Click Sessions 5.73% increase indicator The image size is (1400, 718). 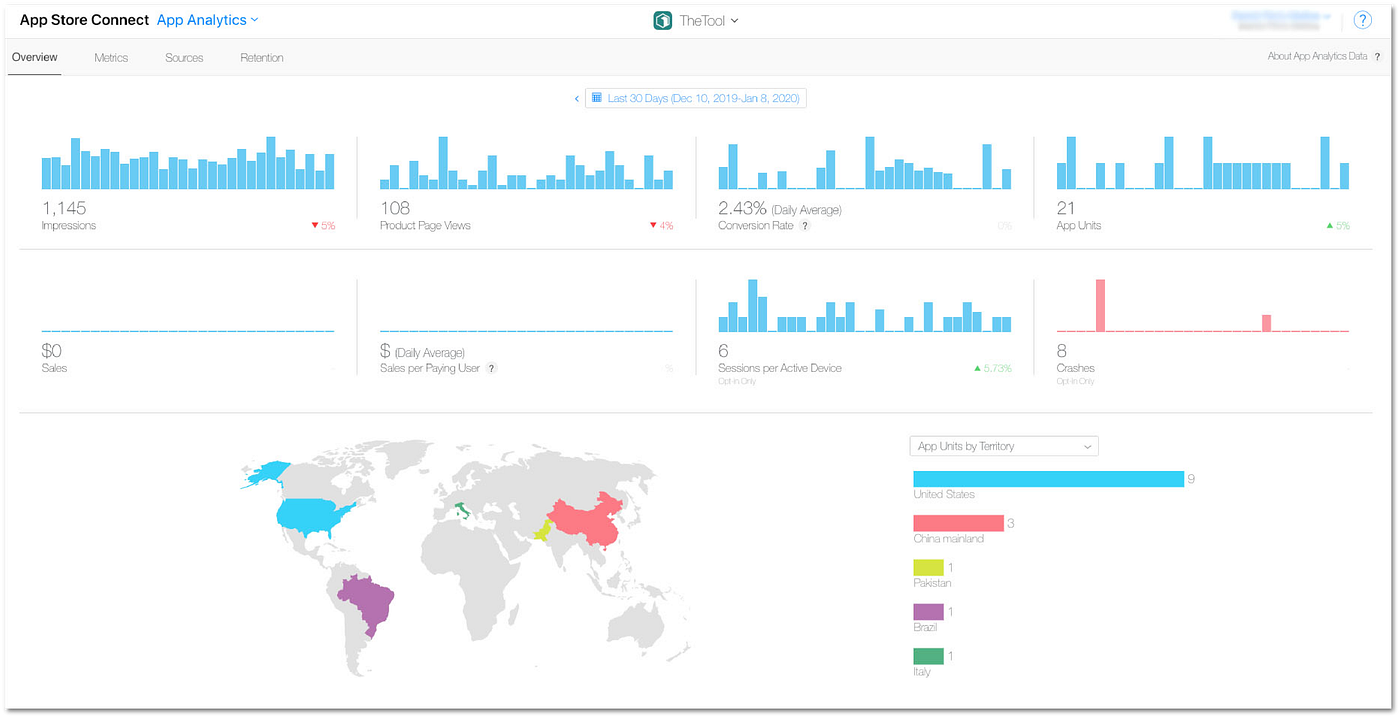click(x=992, y=369)
